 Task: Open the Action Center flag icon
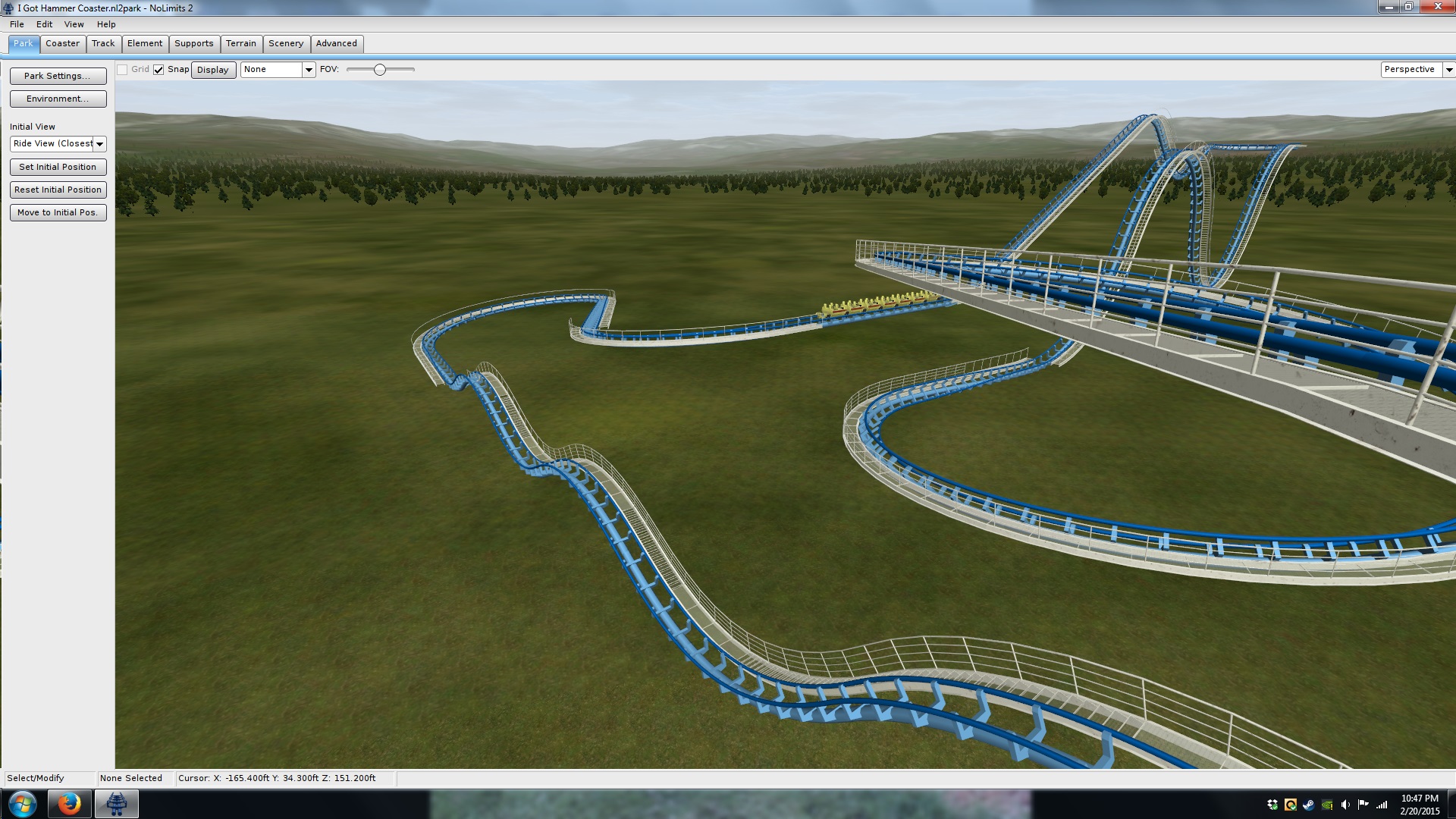pos(1363,805)
